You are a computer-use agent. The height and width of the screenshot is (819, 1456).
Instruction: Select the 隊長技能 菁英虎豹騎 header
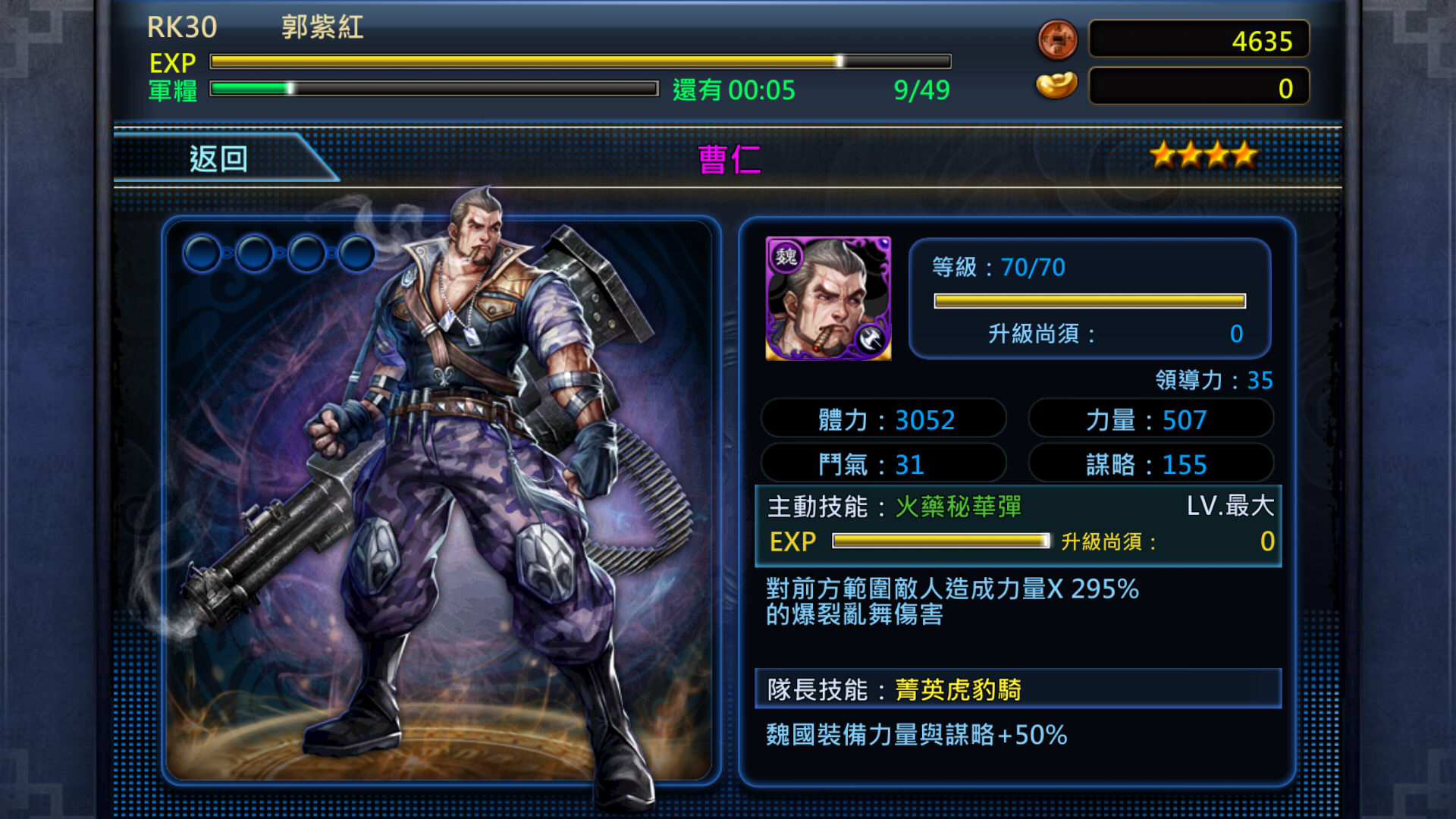click(x=1018, y=689)
